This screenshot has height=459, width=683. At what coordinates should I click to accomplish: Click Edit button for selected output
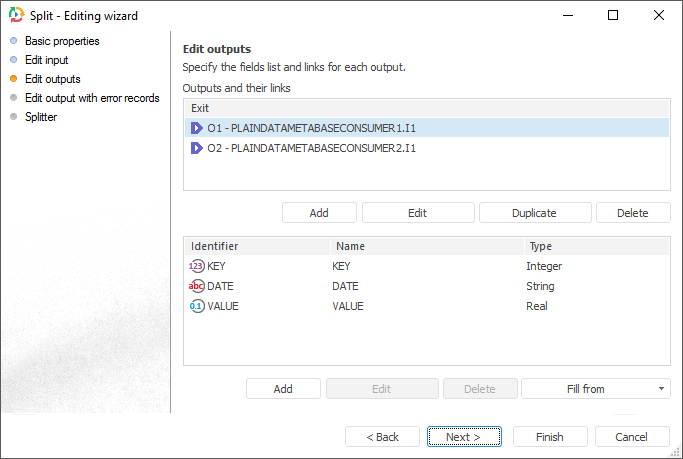417,213
